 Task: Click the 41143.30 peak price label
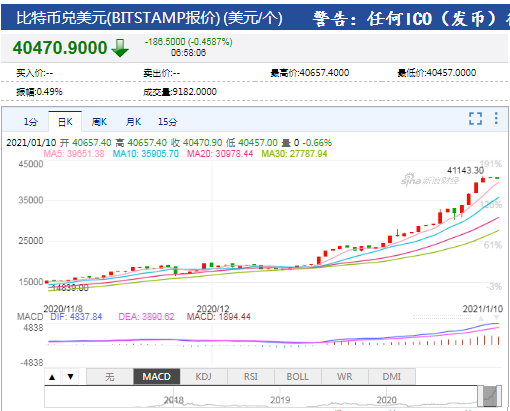[465, 170]
